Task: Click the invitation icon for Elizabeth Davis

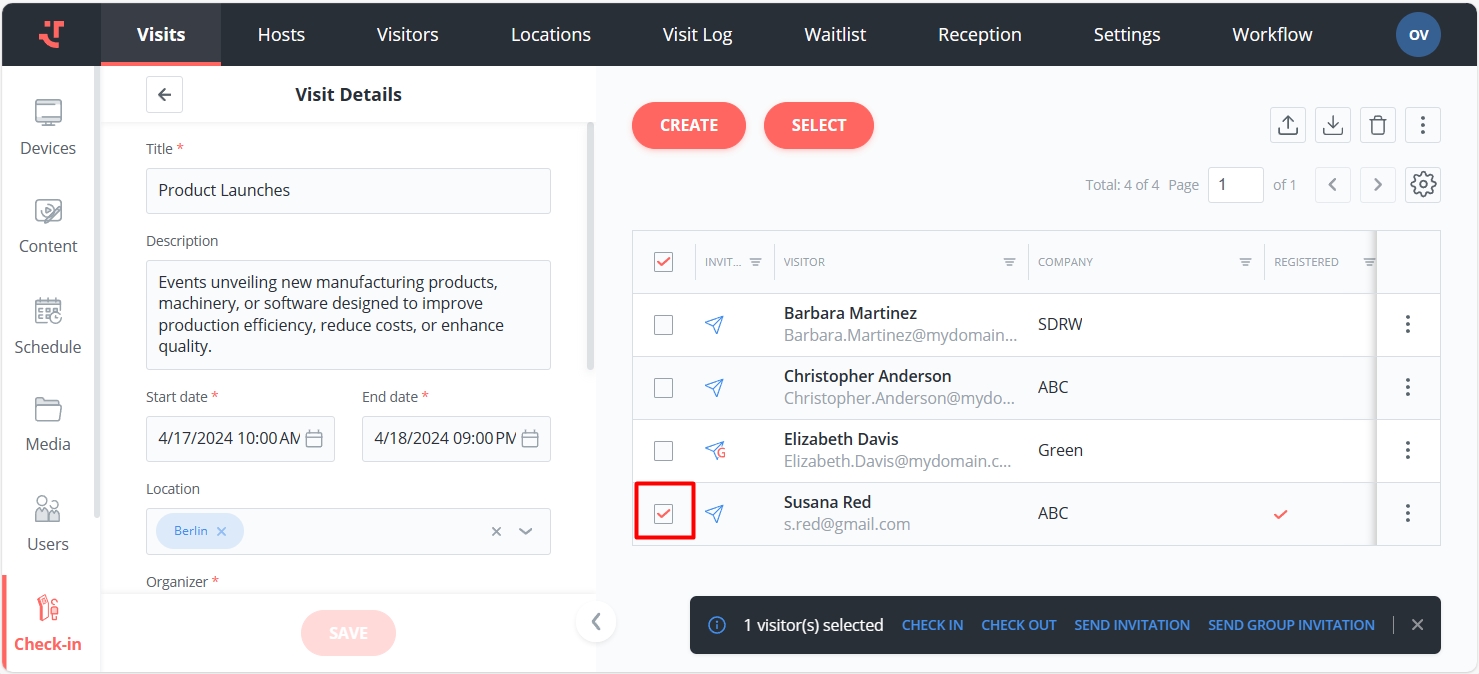Action: [714, 451]
